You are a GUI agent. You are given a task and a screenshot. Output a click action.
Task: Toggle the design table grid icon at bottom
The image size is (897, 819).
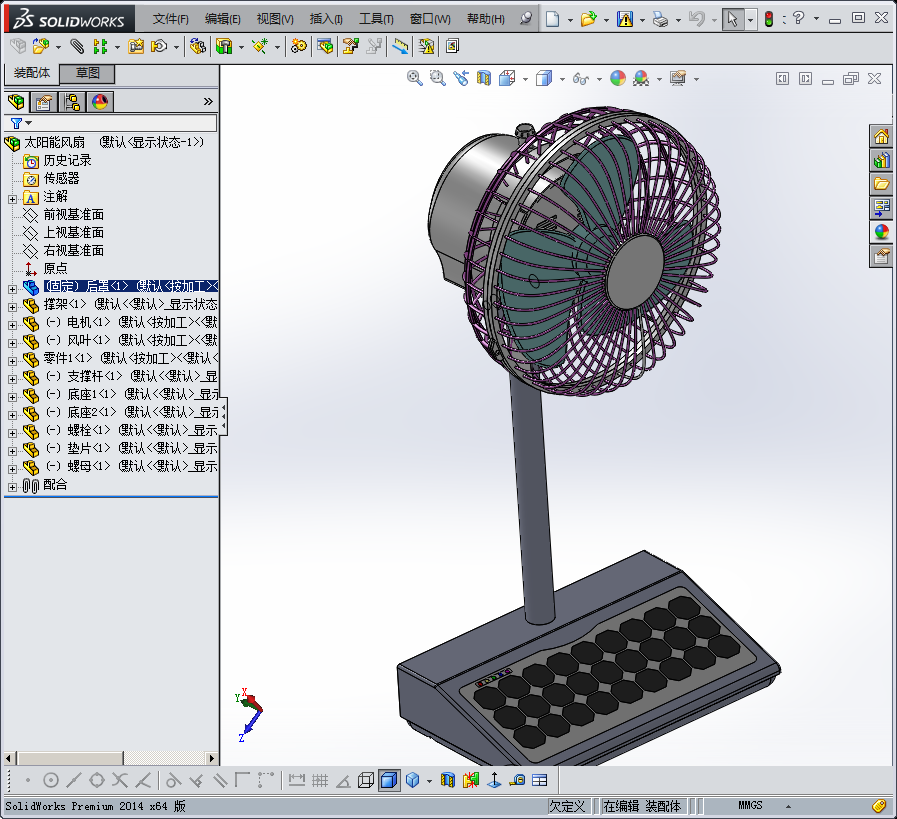[539, 780]
